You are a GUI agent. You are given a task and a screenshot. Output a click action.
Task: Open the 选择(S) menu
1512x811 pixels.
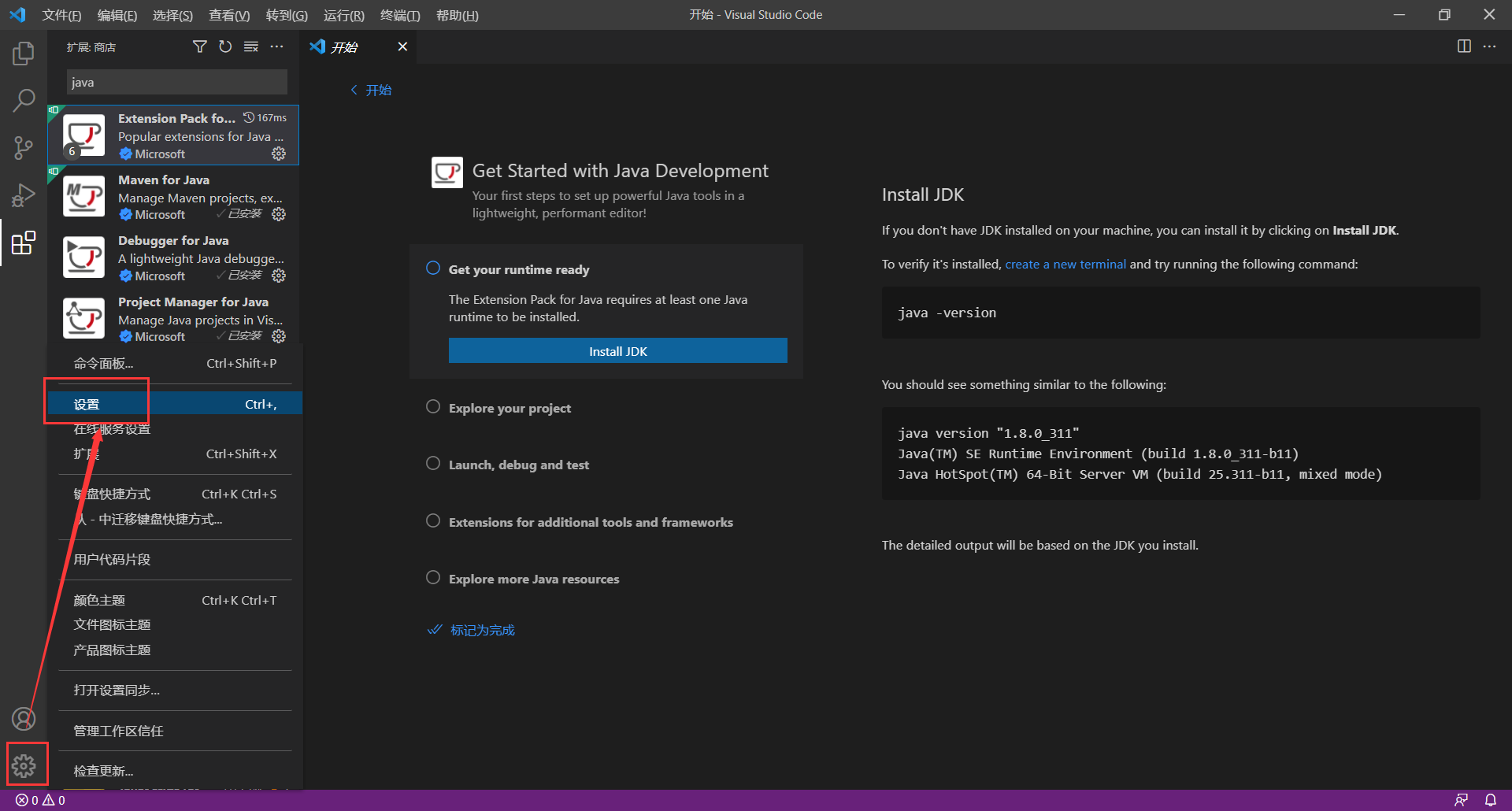coord(172,15)
